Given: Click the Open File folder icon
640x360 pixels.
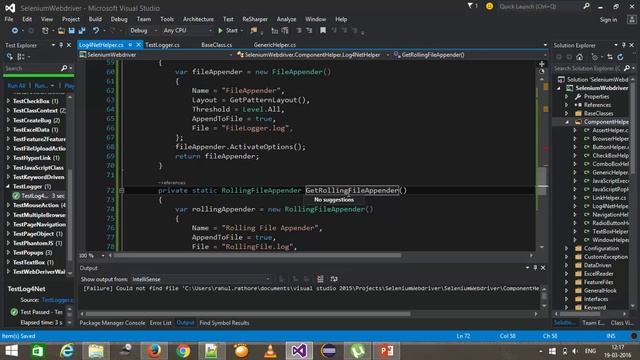Looking at the screenshot, I should click(61, 31).
